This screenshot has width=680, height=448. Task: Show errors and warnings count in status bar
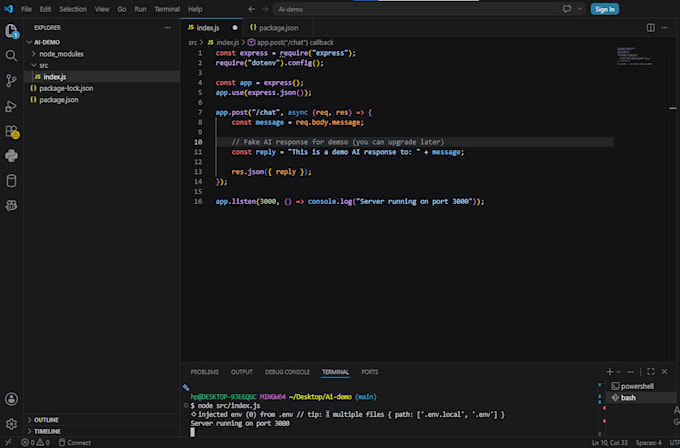[36, 442]
